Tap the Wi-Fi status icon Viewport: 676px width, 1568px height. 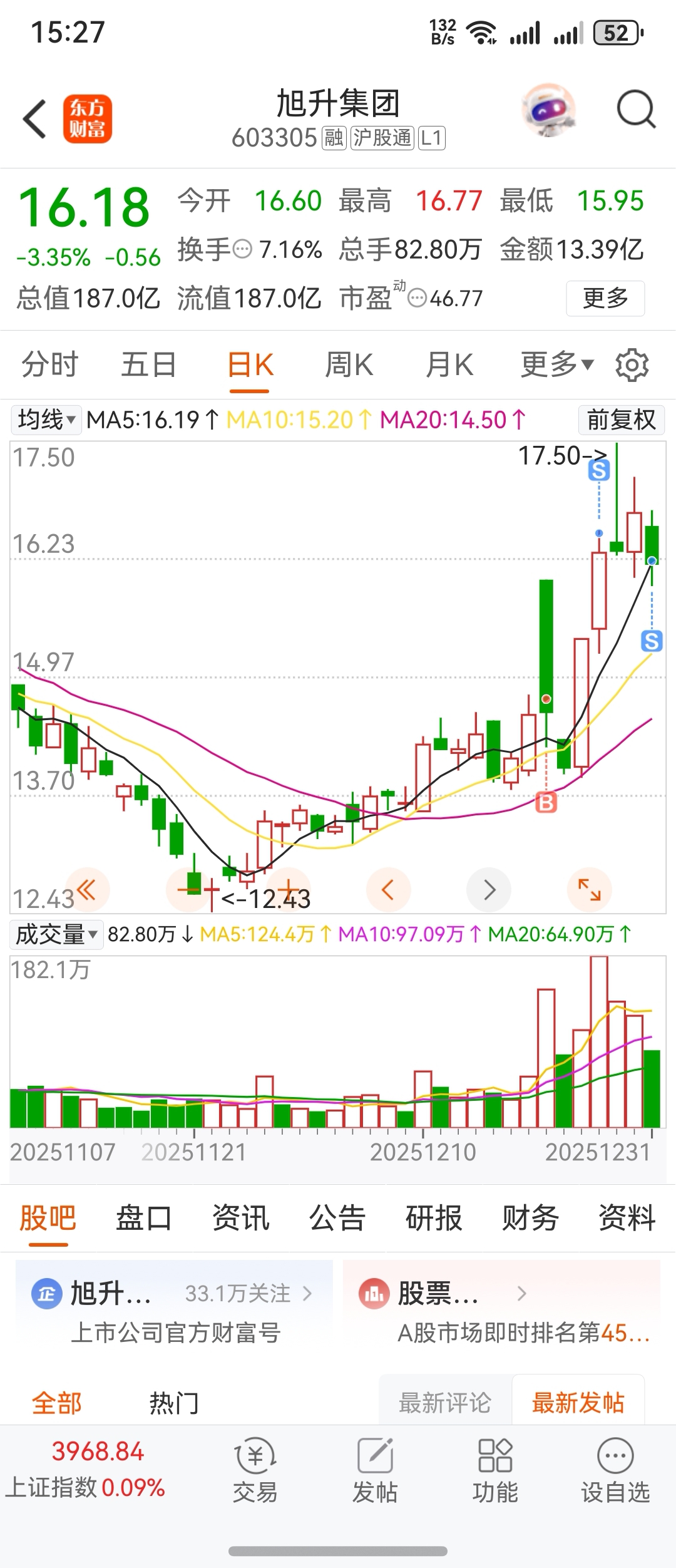(482, 33)
